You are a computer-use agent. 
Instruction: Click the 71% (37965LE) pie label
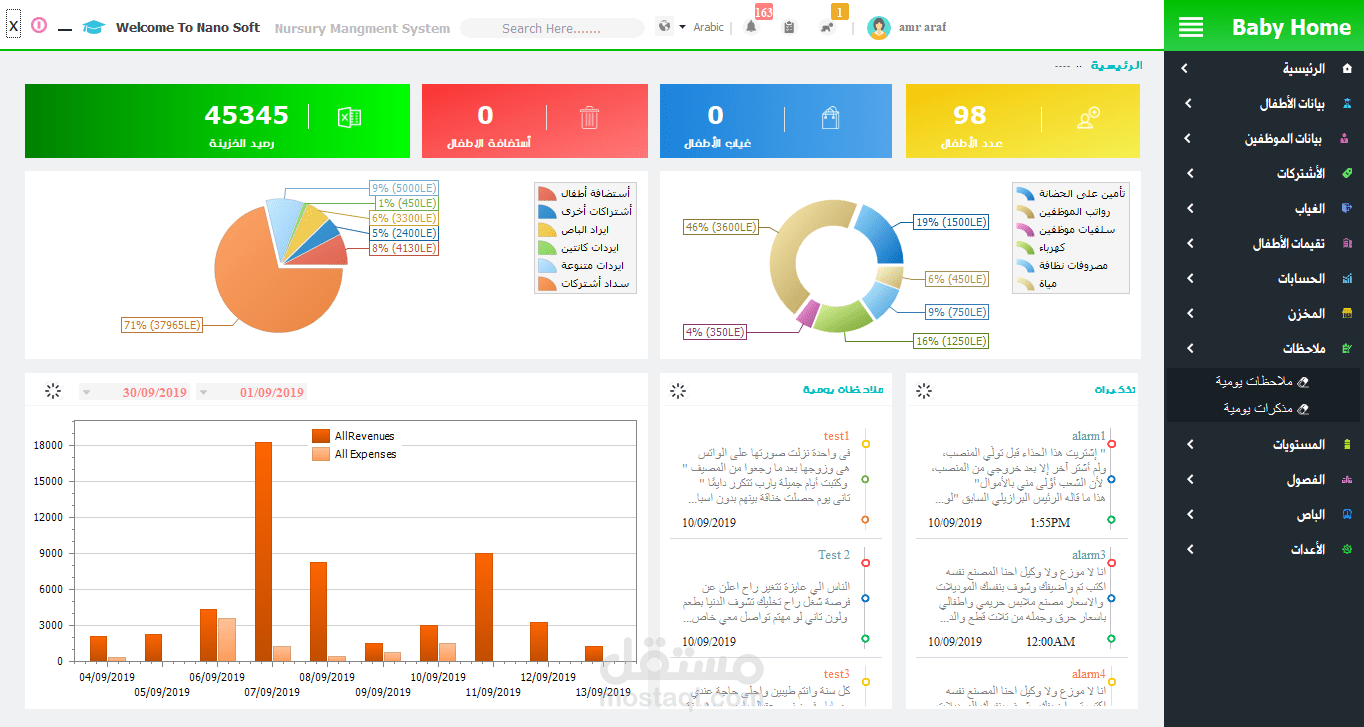(x=162, y=325)
